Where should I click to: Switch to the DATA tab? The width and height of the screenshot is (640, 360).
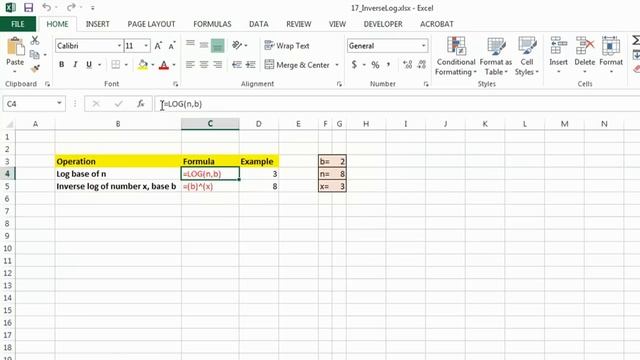point(259,24)
